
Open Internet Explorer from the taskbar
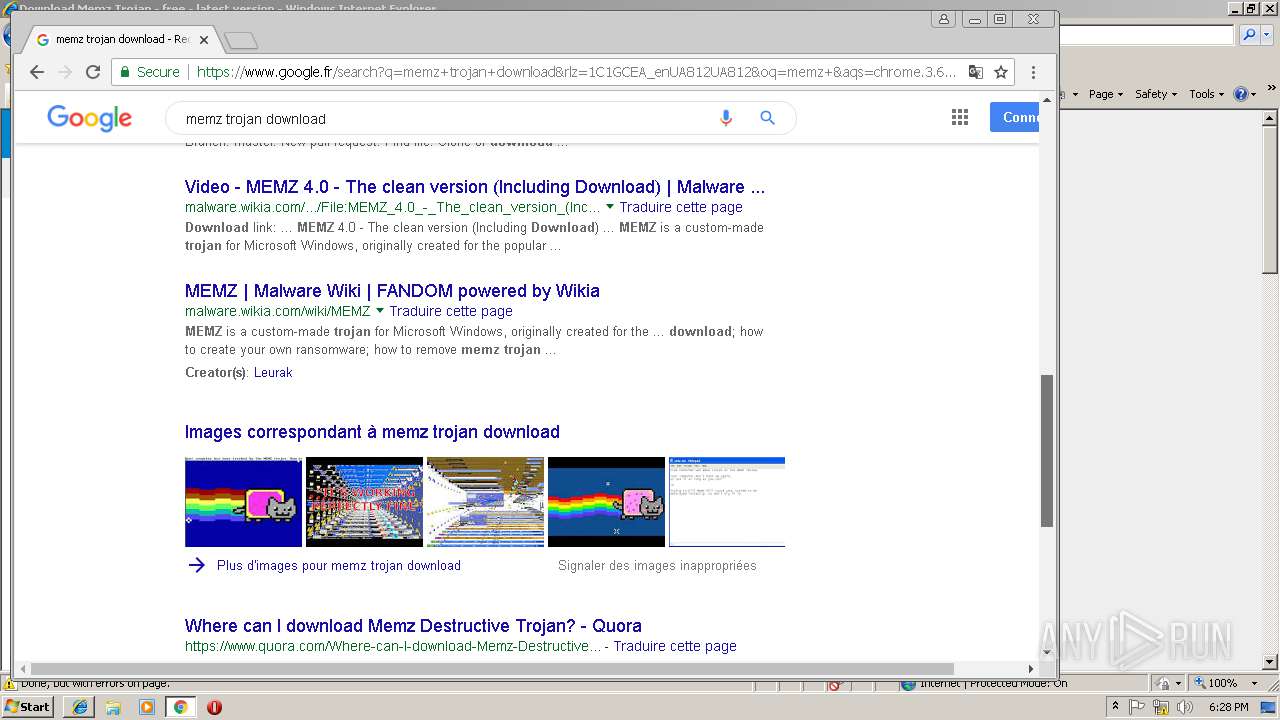(x=80, y=707)
